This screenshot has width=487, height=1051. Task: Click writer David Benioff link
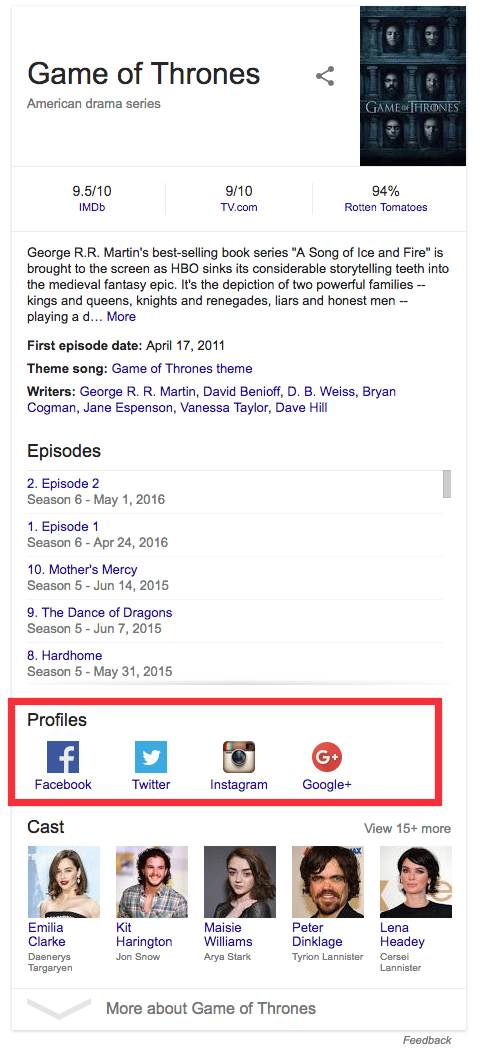click(x=242, y=391)
